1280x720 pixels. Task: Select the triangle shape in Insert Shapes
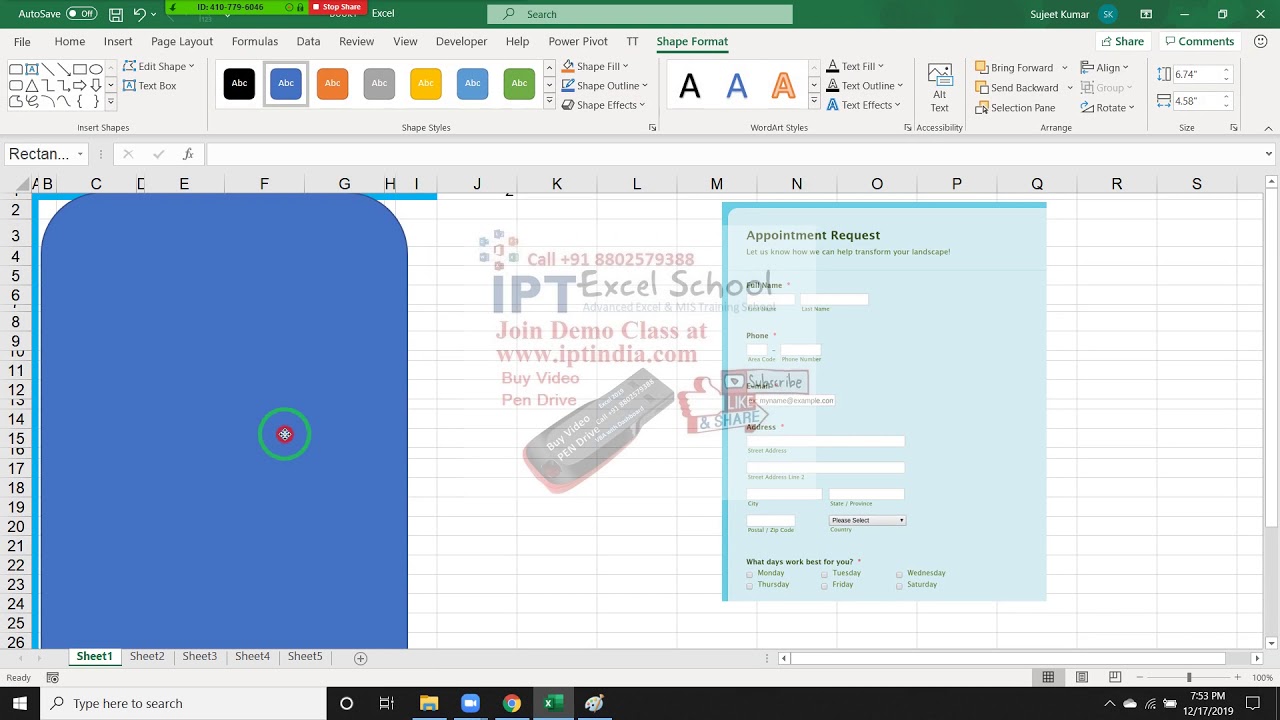32,85
